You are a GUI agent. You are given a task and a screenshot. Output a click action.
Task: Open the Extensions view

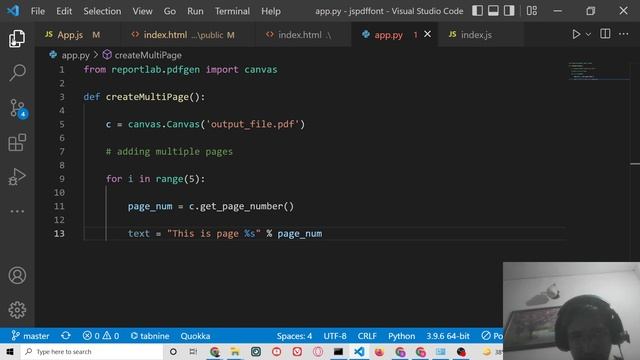pos(17,142)
